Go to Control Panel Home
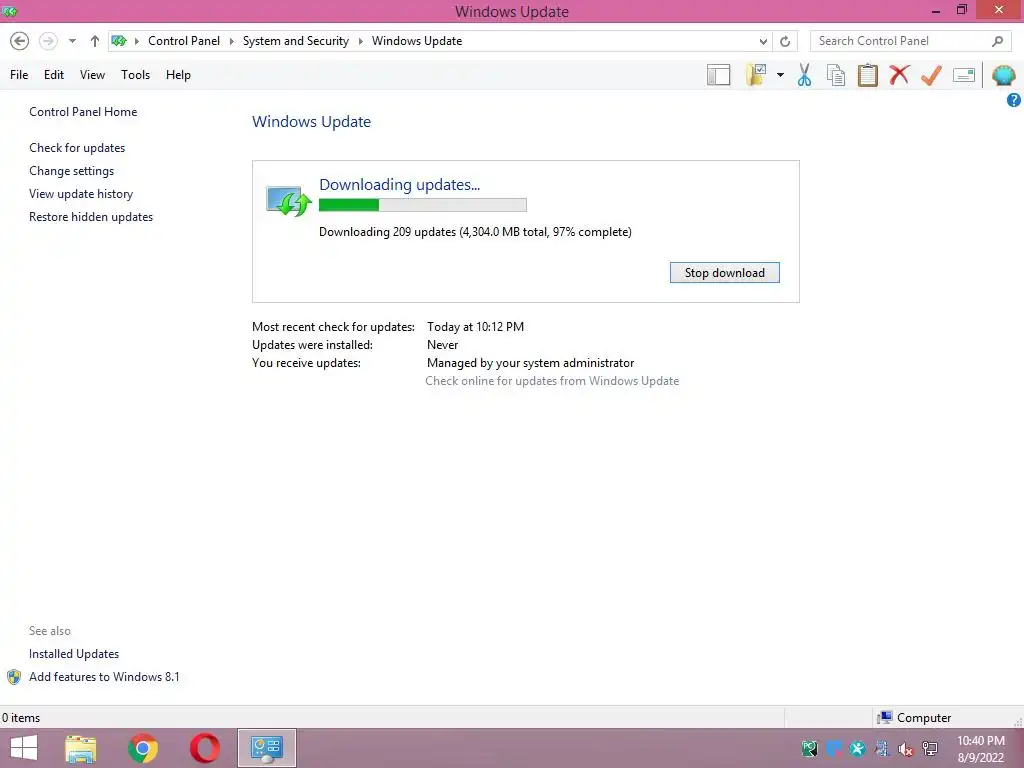 (x=83, y=112)
